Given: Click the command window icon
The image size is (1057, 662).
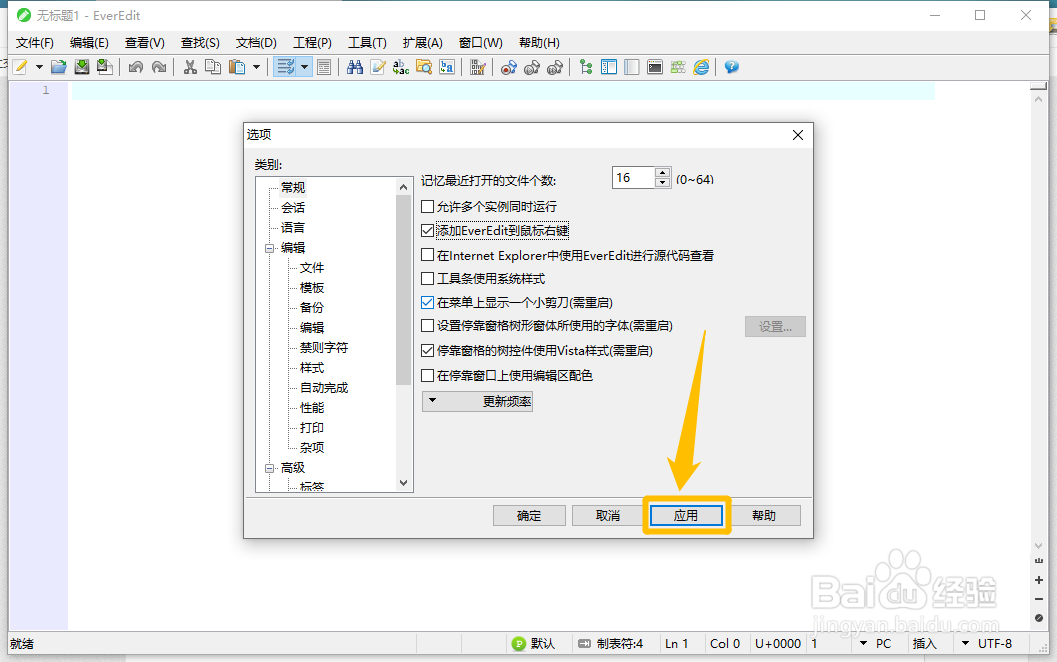Looking at the screenshot, I should [655, 67].
